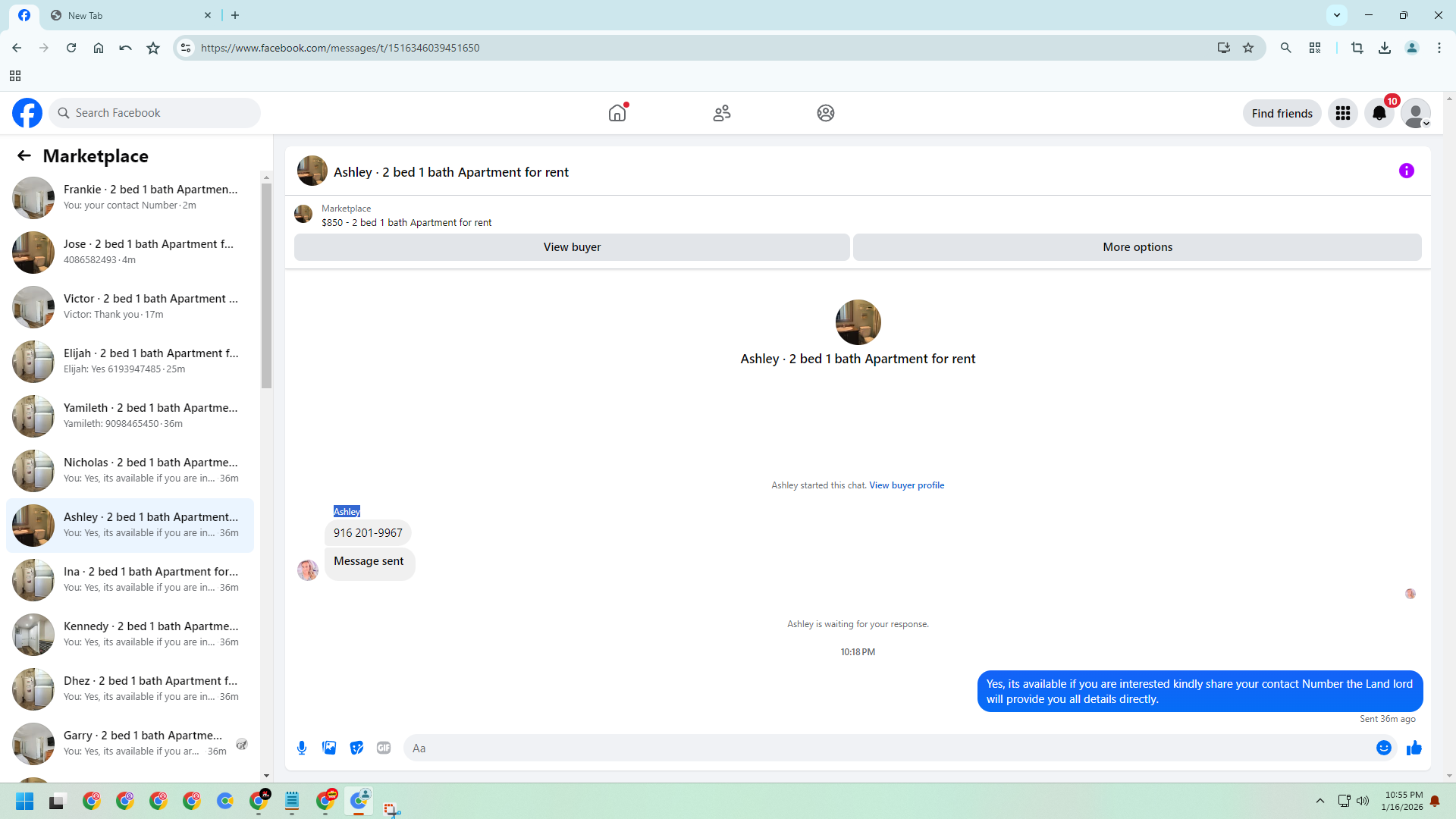The image size is (1456, 819).
Task: Open the Facebook menu grid icon
Action: click(x=1342, y=113)
